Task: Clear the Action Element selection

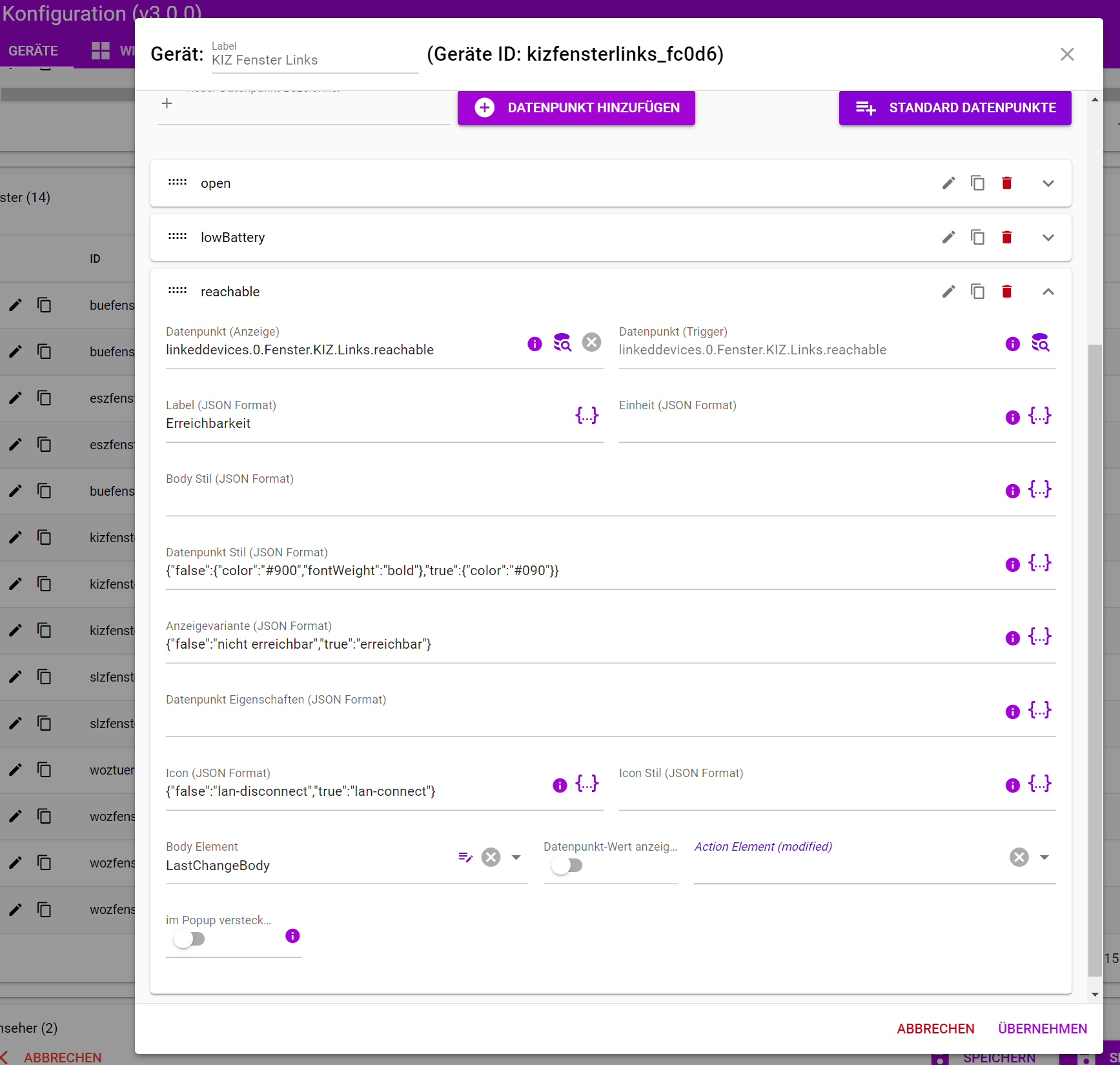Action: tap(1019, 857)
